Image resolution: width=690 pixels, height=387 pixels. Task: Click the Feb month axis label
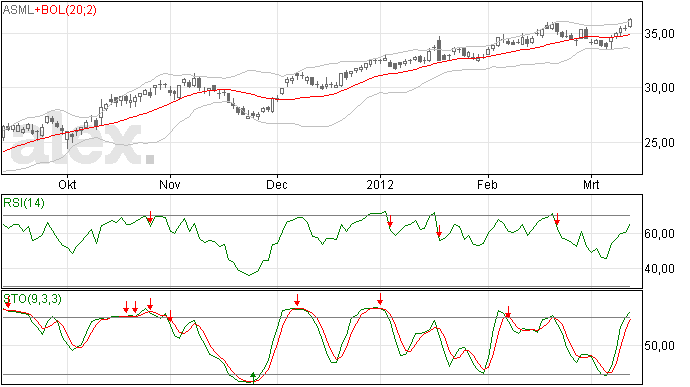point(487,184)
